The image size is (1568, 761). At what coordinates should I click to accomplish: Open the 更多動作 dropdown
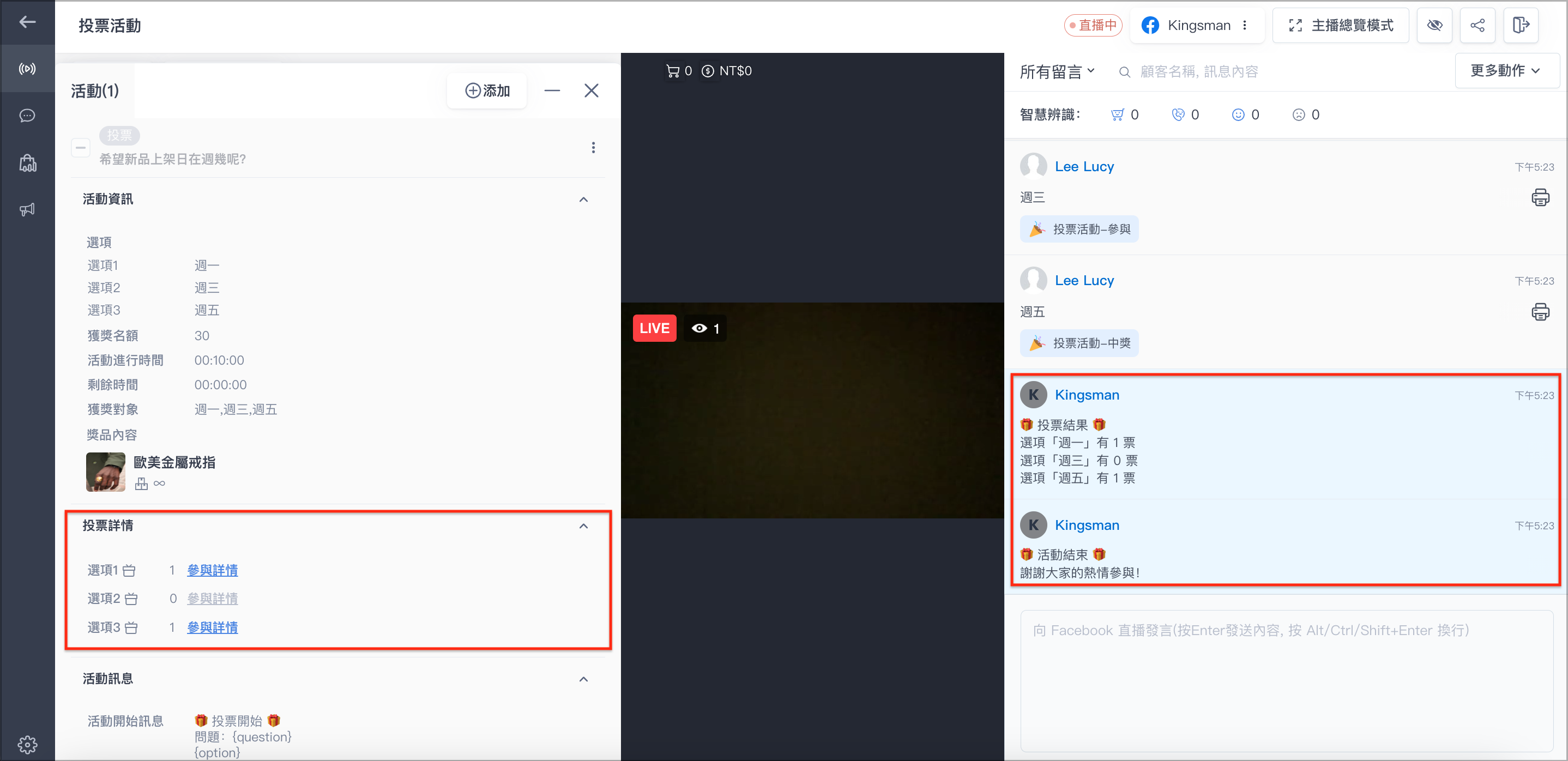1506,71
